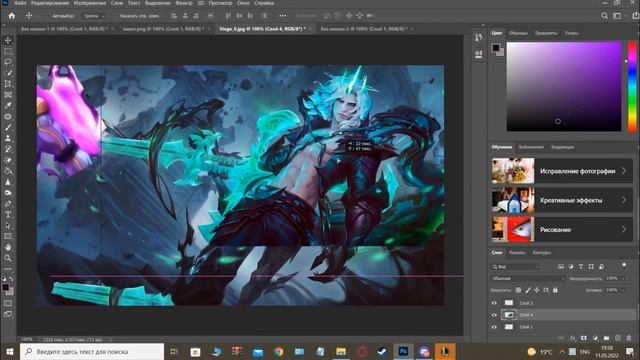Select the Eraser tool
Viewport: 640px width, 360px height.
[x=8, y=160]
